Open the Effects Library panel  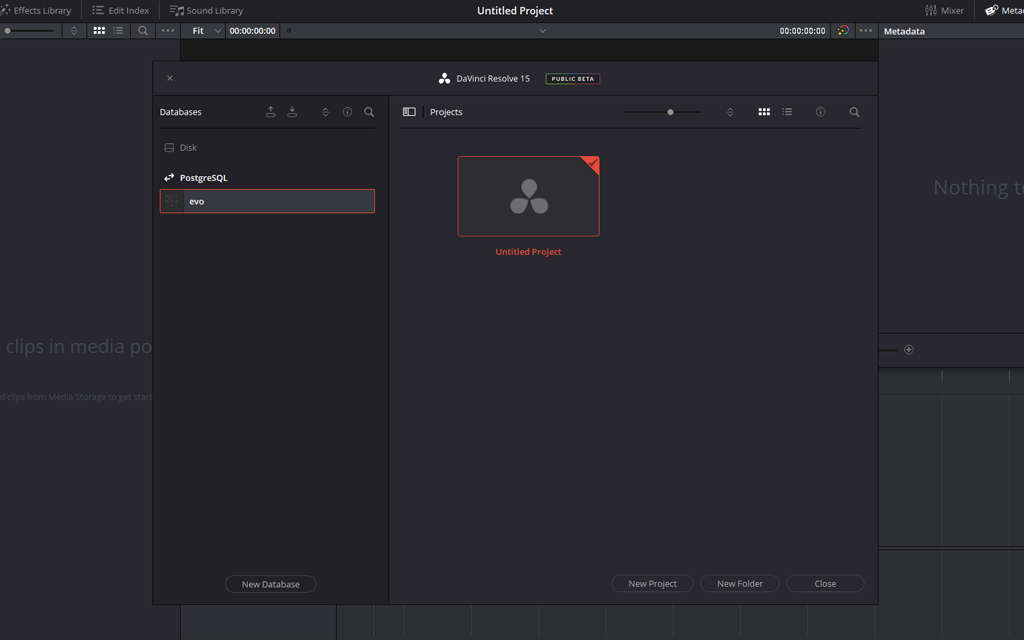pos(37,10)
